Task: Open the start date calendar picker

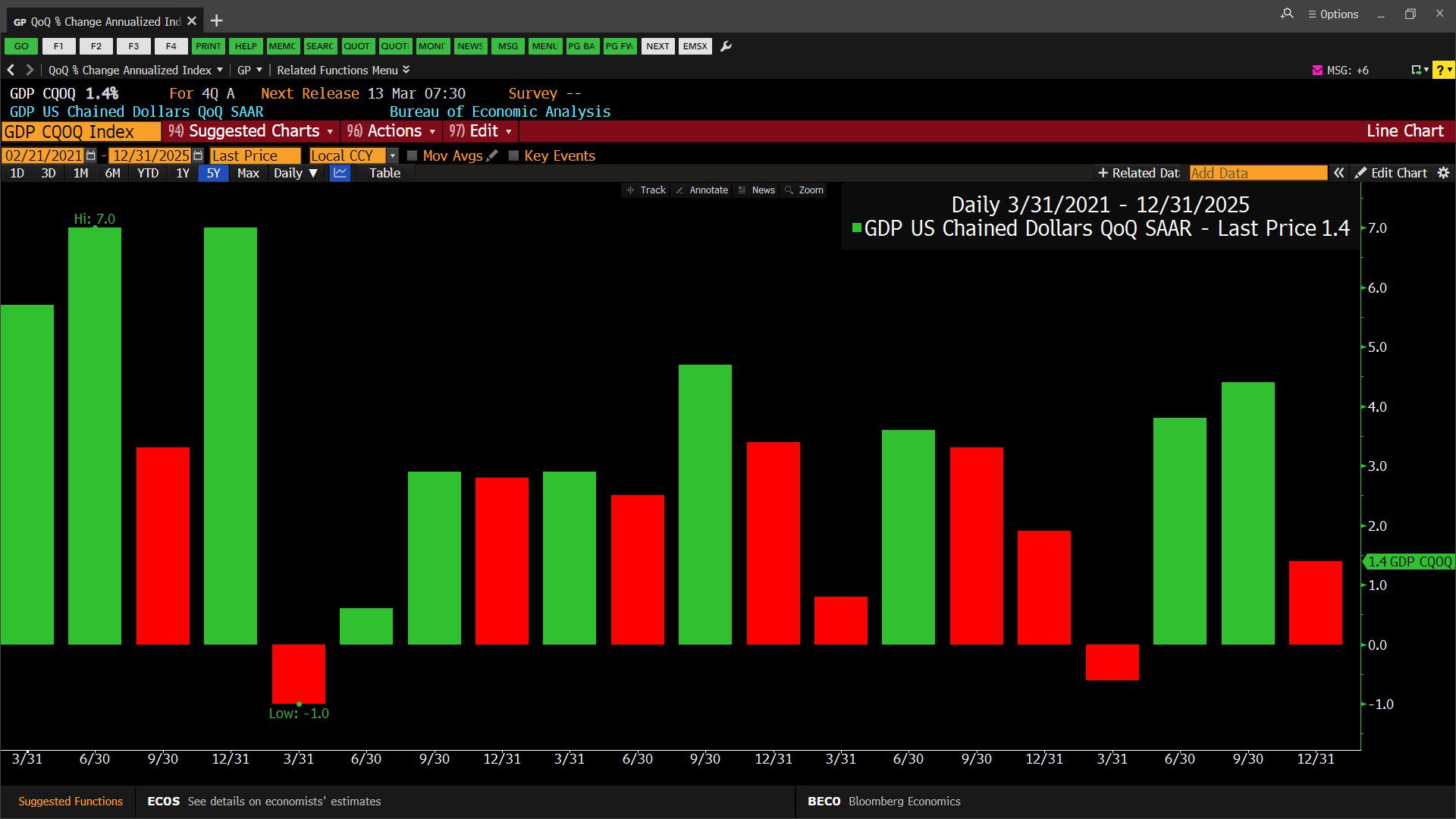Action: 91,155
